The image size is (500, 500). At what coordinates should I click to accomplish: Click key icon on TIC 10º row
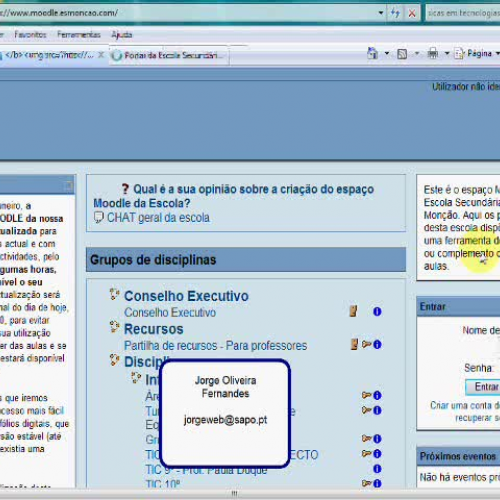pos(366,483)
